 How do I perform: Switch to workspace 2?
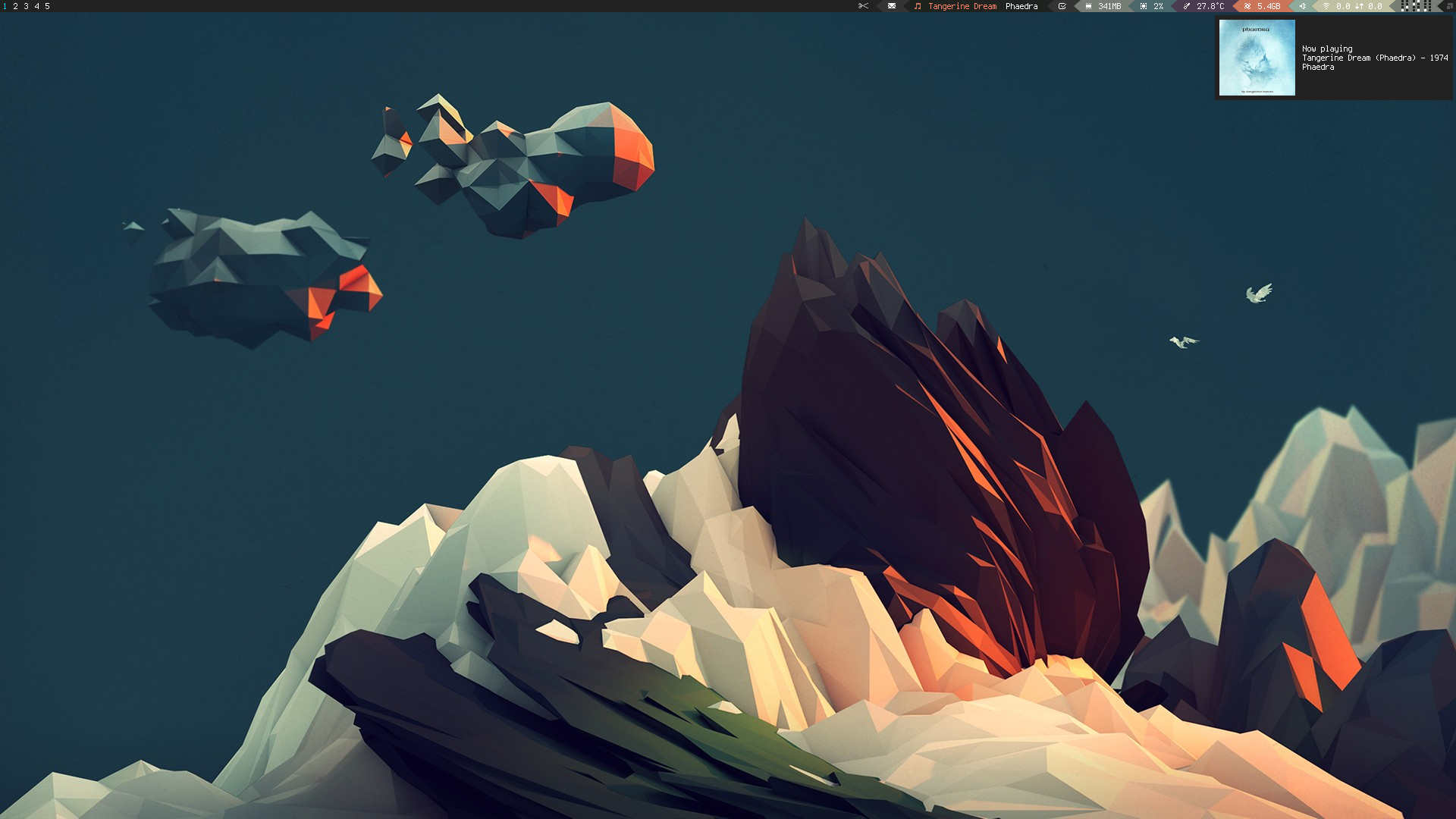point(15,6)
